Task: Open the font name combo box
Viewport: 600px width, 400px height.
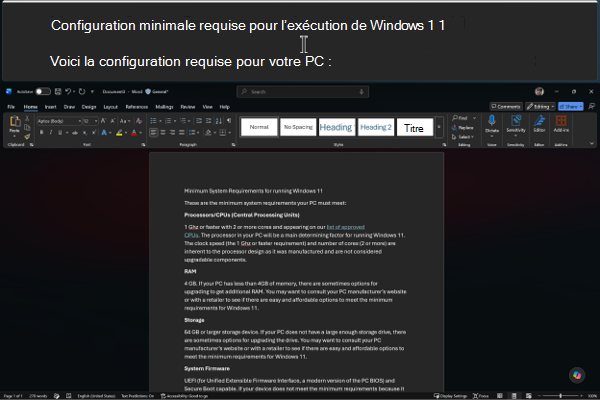Action: coord(59,121)
